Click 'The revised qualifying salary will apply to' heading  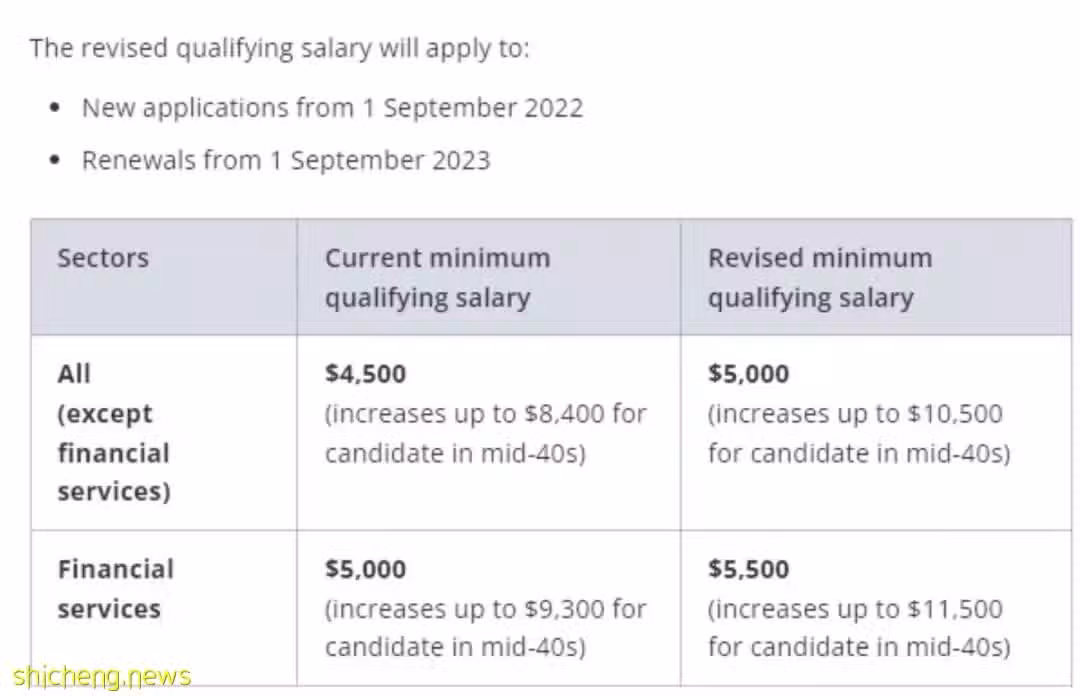[x=280, y=48]
